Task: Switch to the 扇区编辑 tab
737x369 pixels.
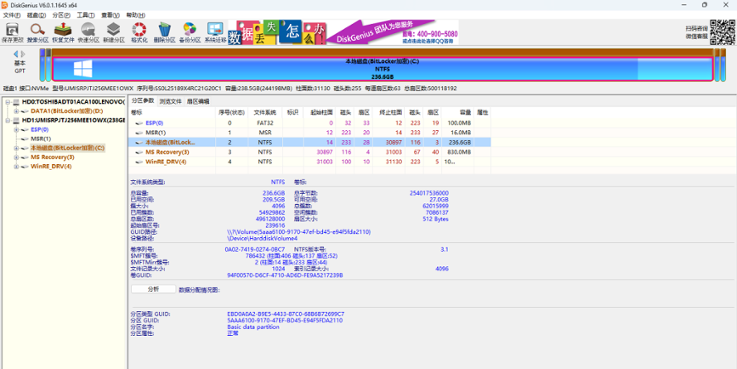Action: (x=197, y=101)
